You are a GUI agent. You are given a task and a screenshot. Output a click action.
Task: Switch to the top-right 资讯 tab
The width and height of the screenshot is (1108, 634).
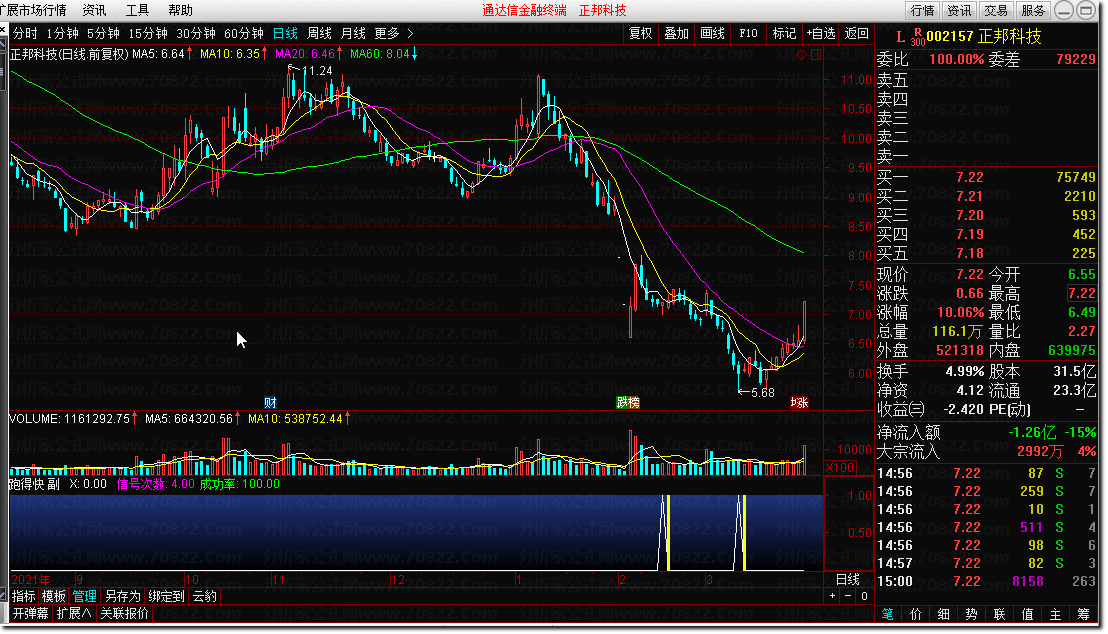coord(959,11)
